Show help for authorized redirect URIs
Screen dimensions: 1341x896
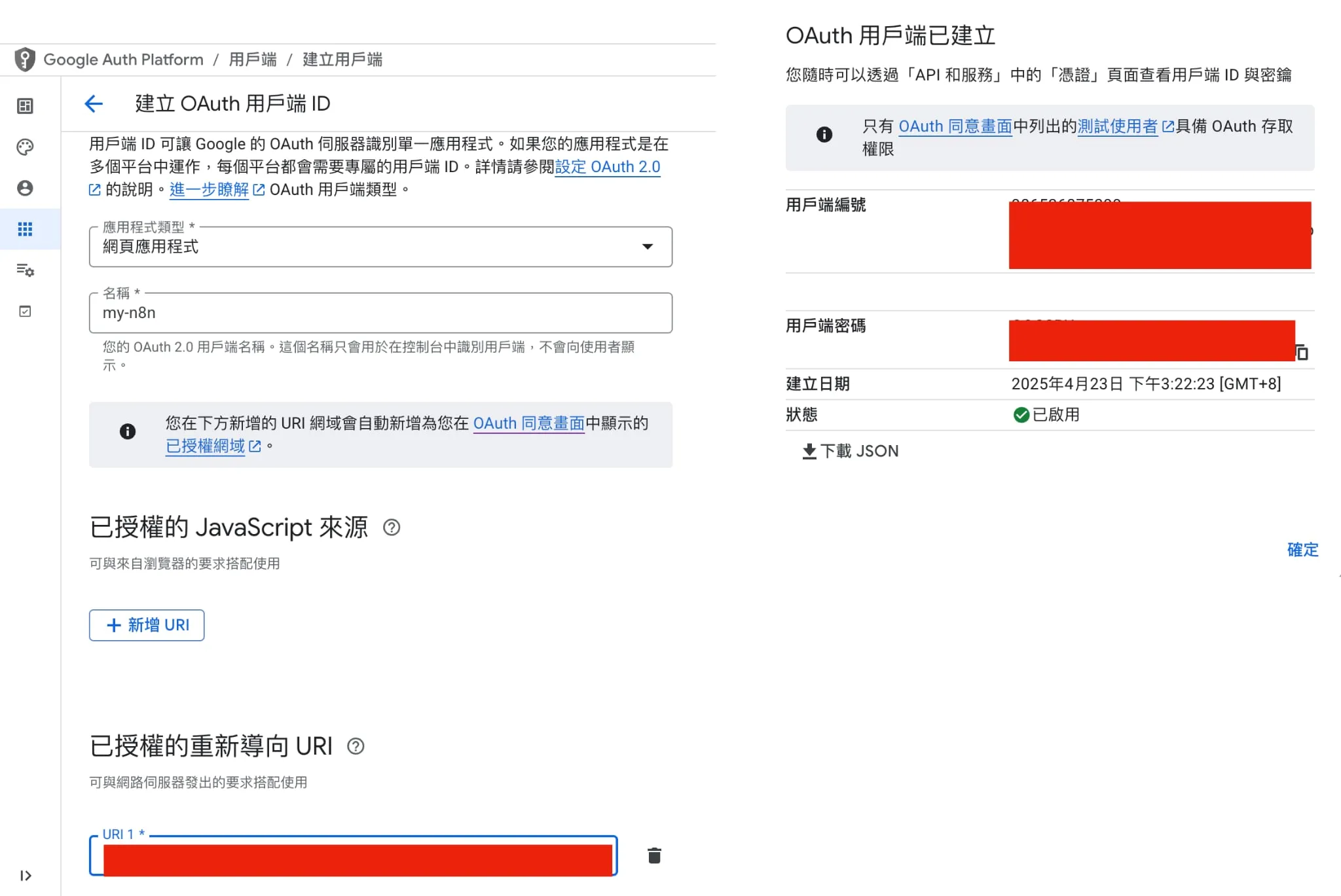[x=356, y=746]
